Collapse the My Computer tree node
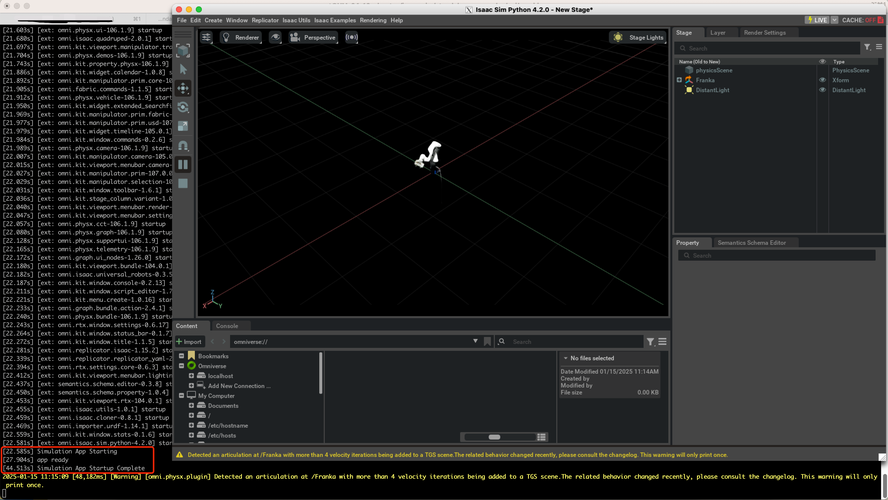This screenshot has height=500, width=888. (x=182, y=395)
